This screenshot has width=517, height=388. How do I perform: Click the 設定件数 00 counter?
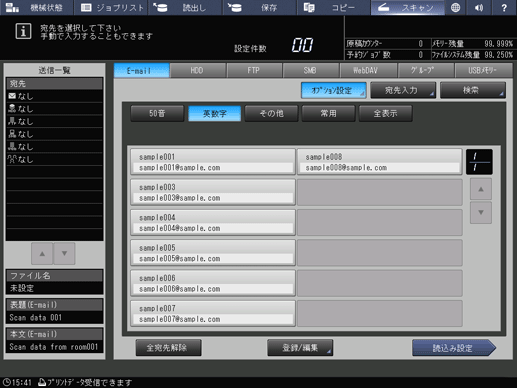click(x=302, y=45)
